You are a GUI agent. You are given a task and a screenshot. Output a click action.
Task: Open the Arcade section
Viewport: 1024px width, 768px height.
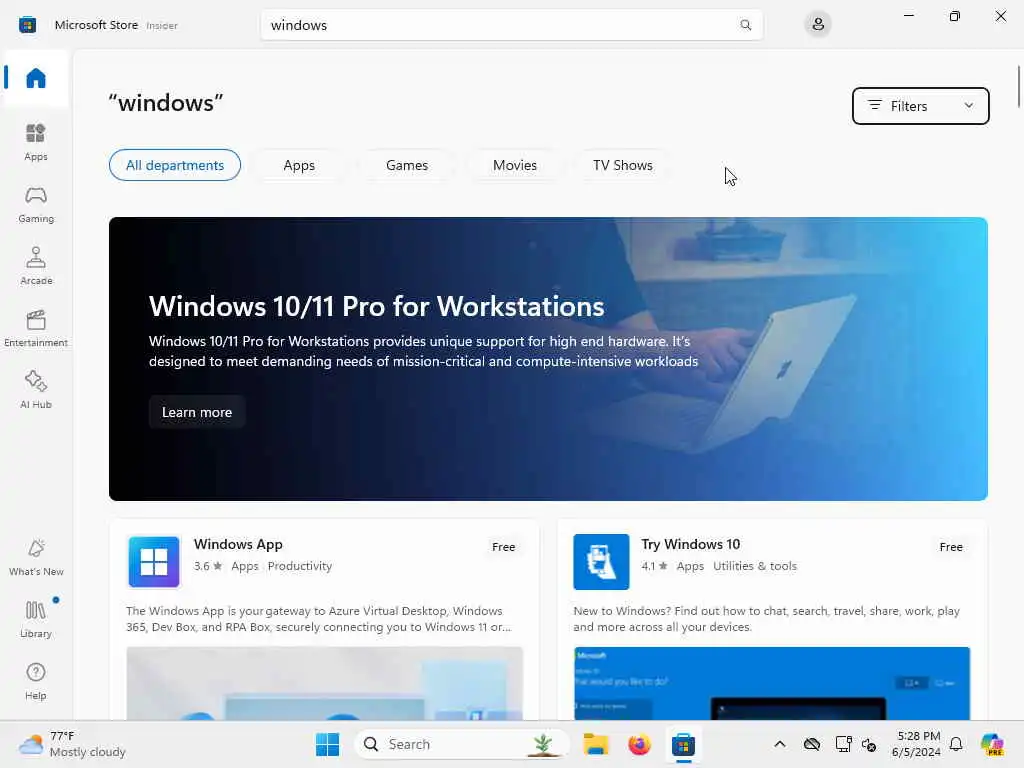(36, 266)
